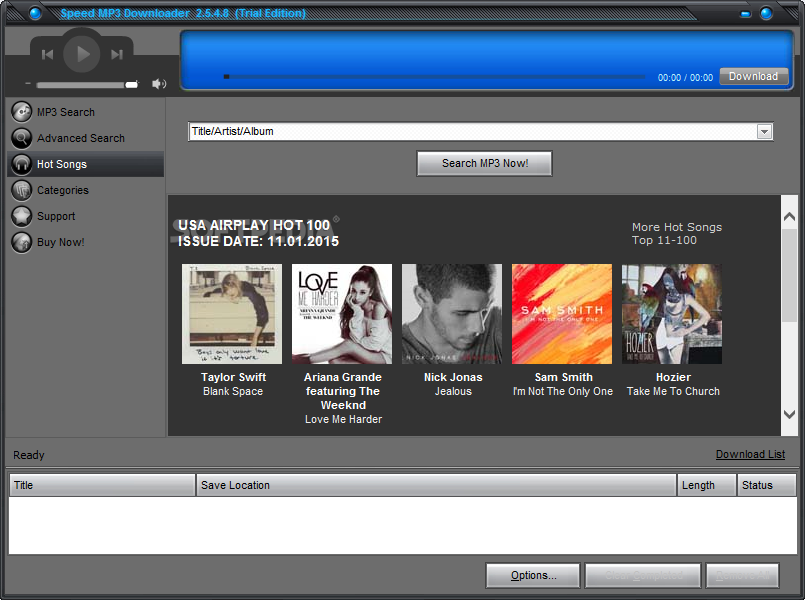The height and width of the screenshot is (600, 805).
Task: Click the Download button in the player
Action: click(753, 76)
